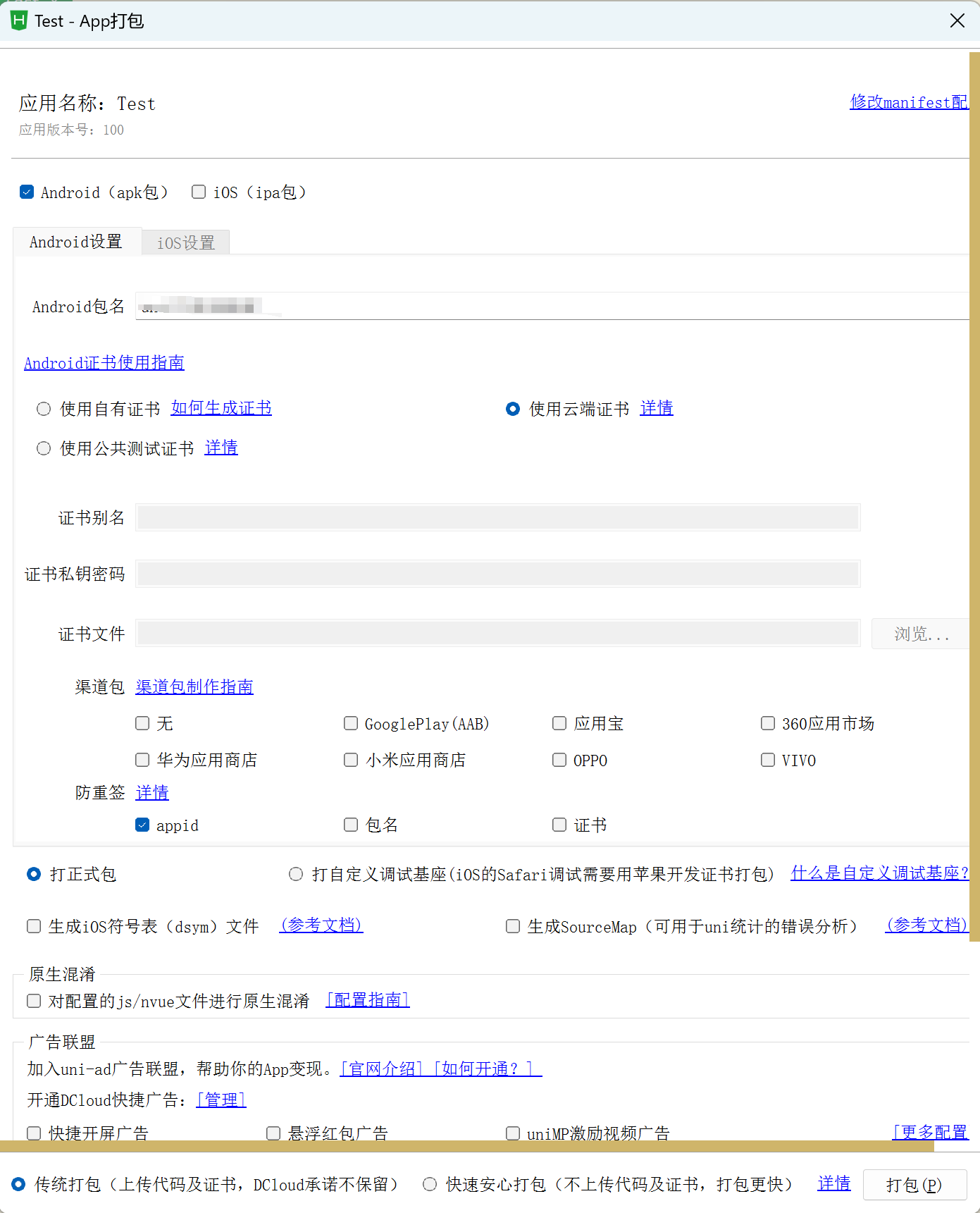Click the vertical scrollbar on the right
The image size is (980, 1213).
point(974,493)
